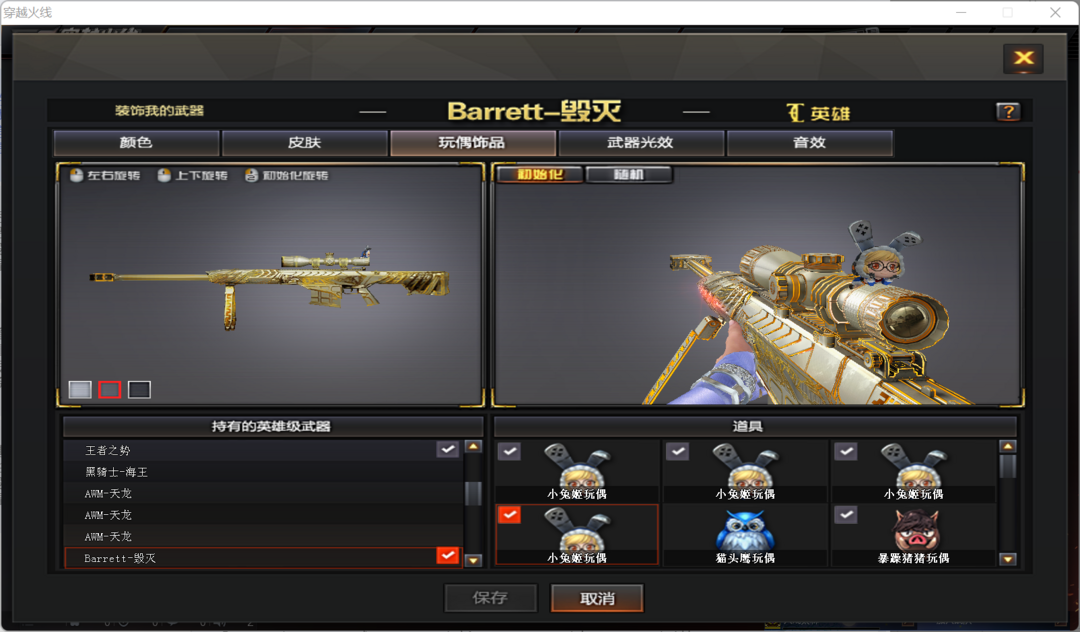
Task: Select Barrett-毁灭 in the weapon list
Action: click(x=263, y=558)
